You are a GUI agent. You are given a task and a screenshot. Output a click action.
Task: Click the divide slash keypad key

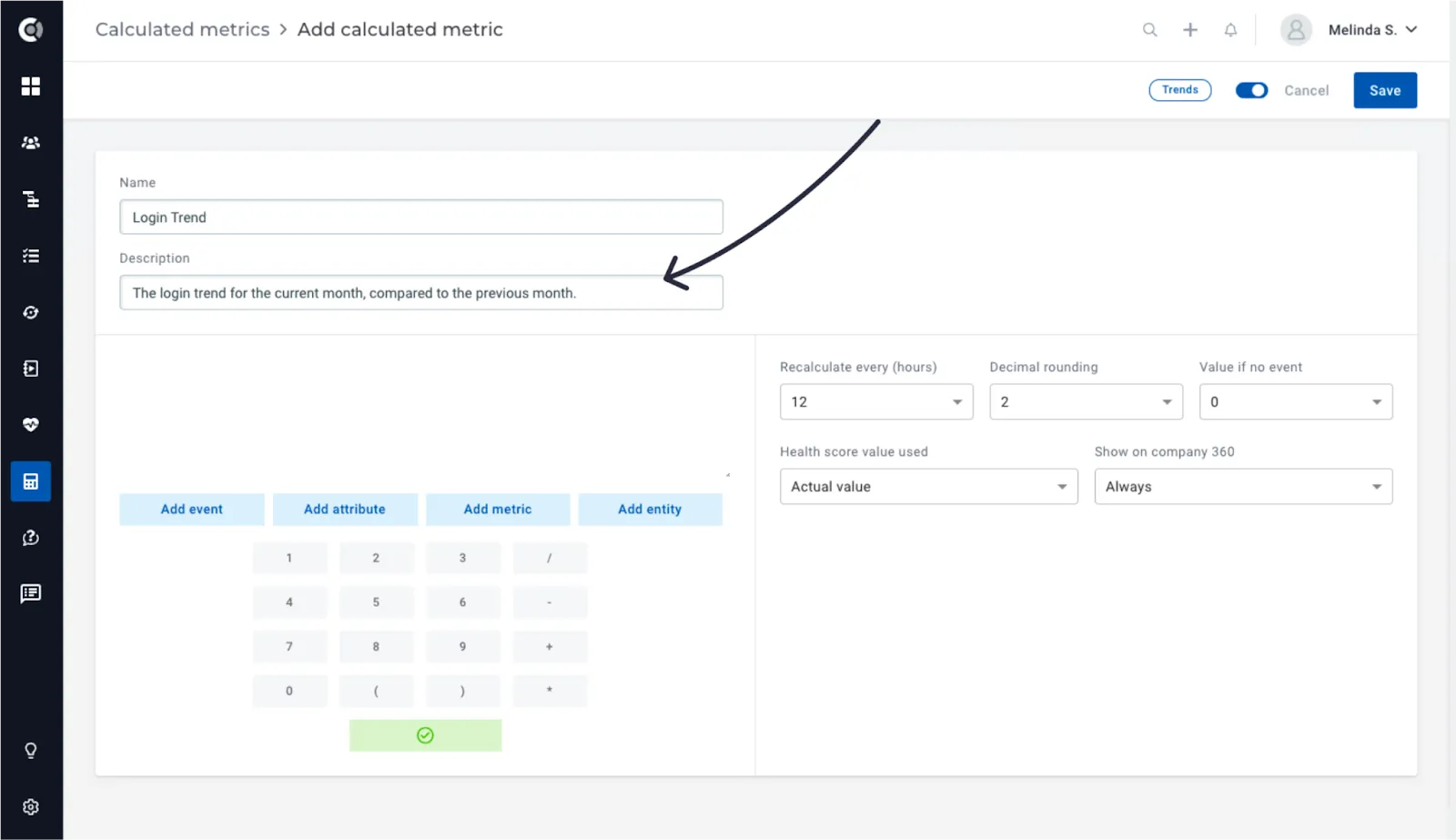coord(550,558)
